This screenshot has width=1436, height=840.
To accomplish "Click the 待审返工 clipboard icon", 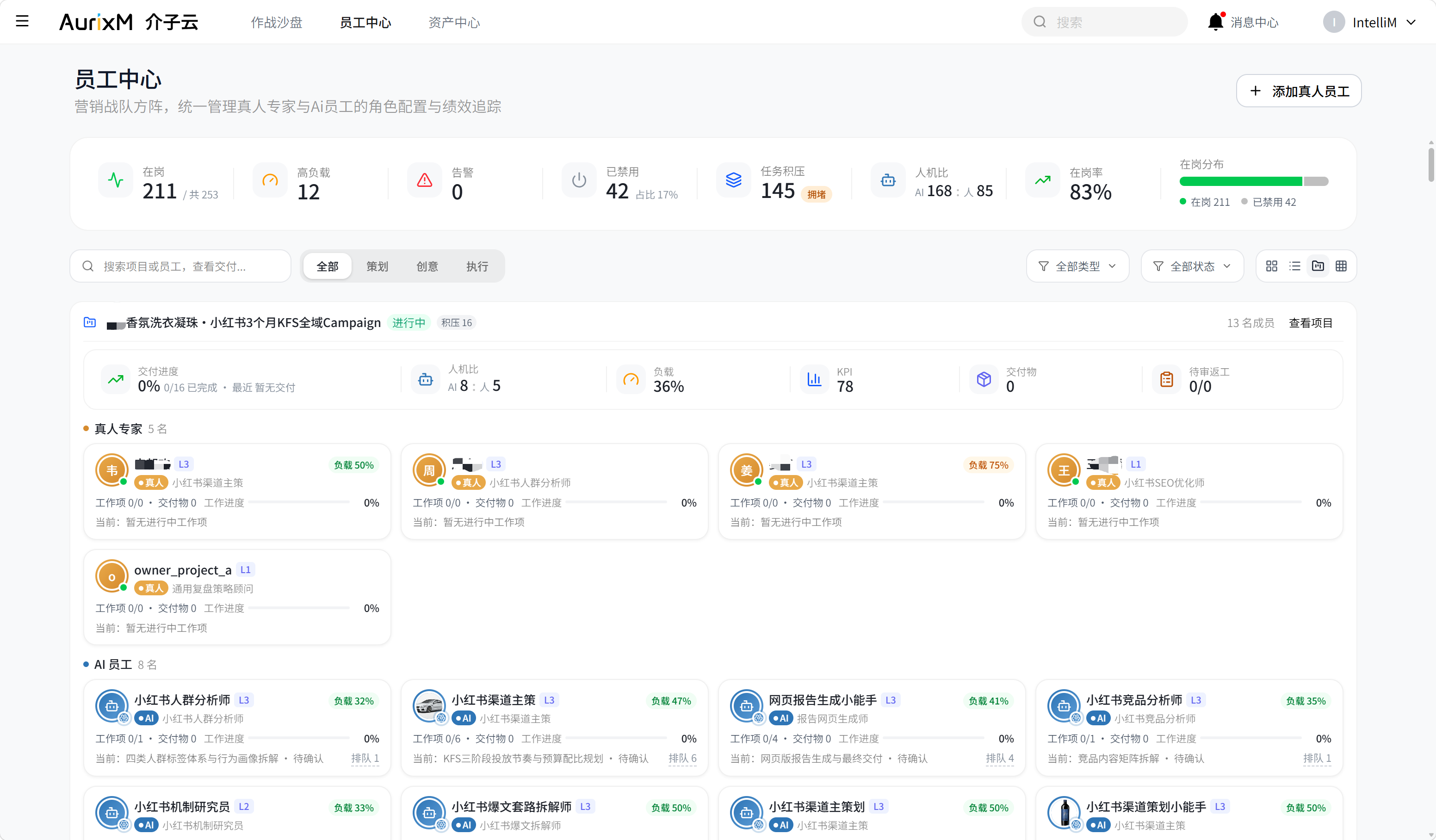I will (1167, 380).
